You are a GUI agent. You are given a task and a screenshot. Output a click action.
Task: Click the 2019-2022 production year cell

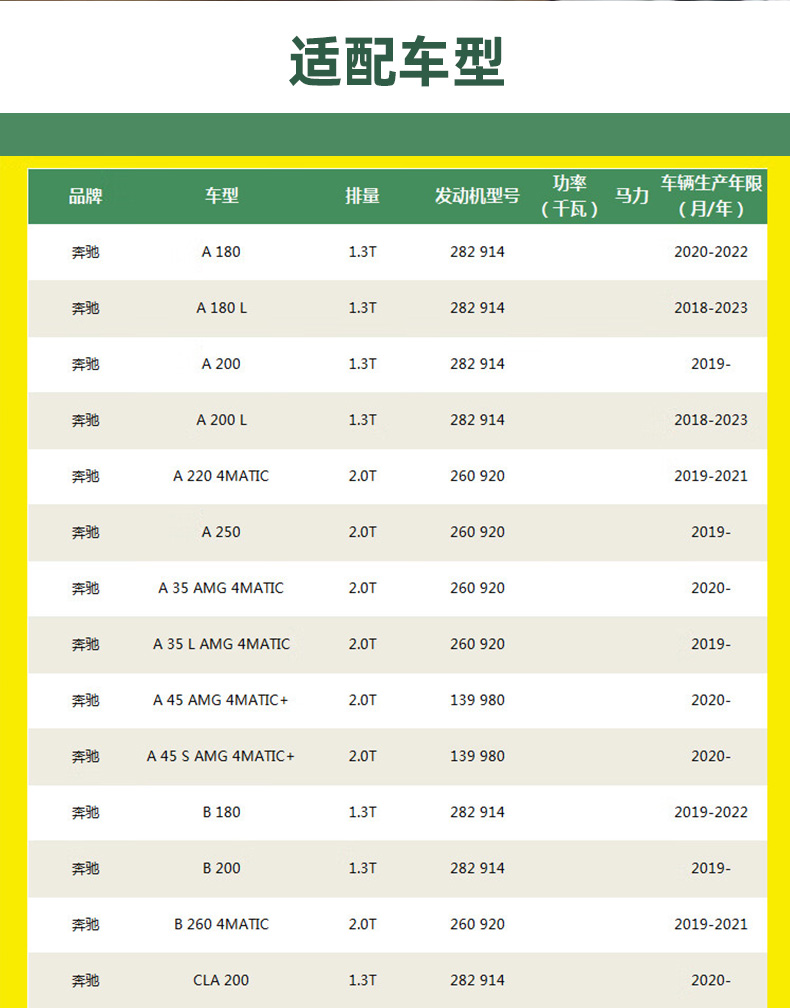coord(711,812)
